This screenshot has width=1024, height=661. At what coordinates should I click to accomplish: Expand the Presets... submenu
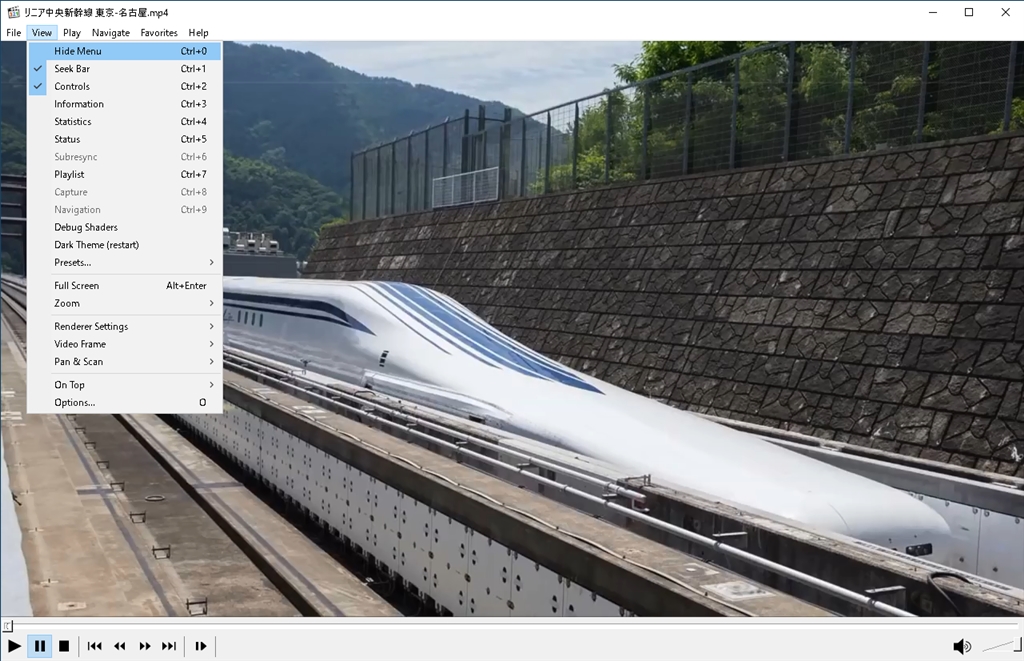(125, 263)
